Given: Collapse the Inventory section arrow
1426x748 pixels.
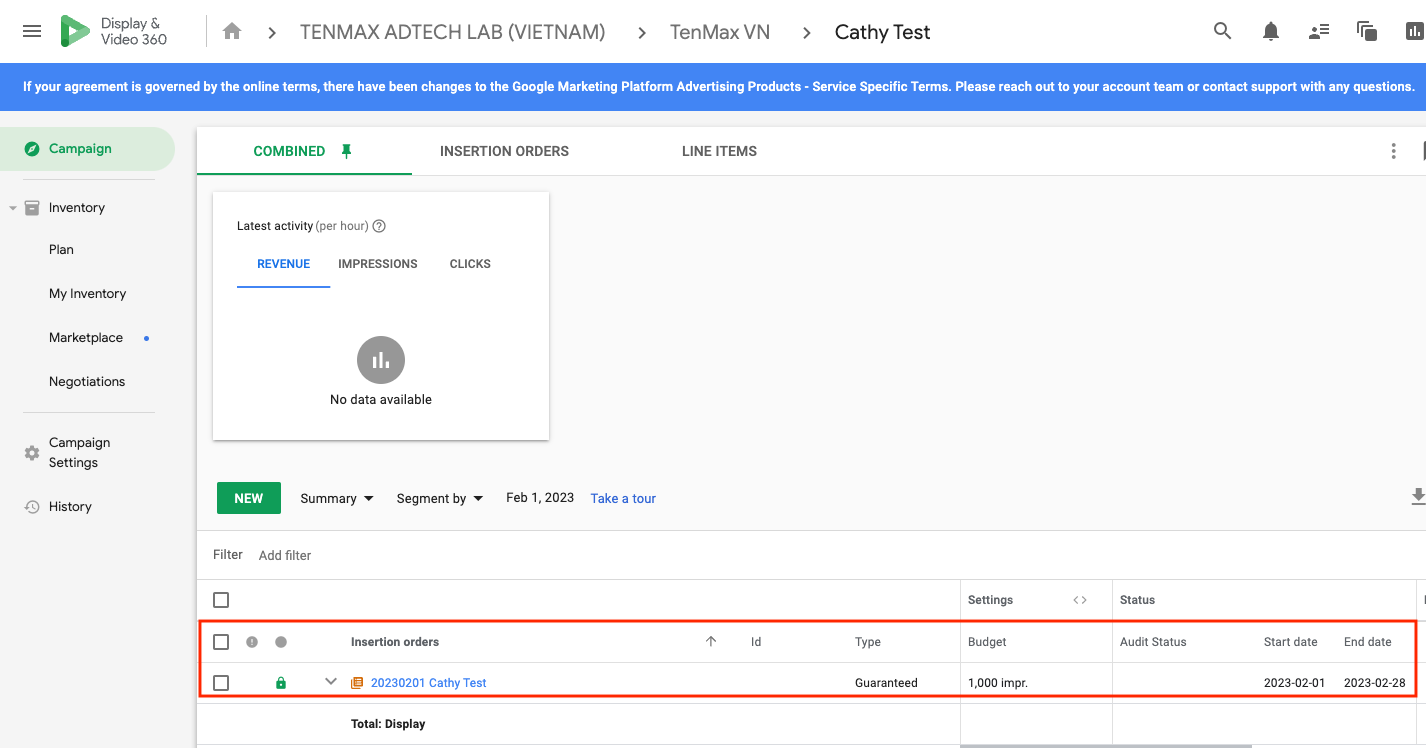Looking at the screenshot, I should click(x=13, y=208).
